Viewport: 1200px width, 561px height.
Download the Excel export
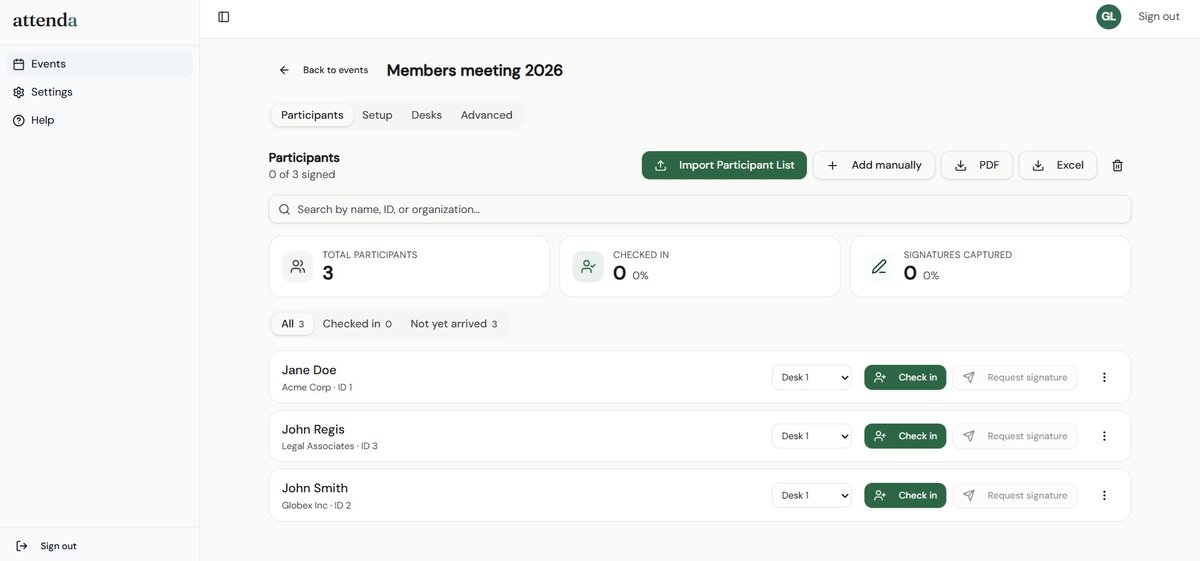coord(1058,165)
